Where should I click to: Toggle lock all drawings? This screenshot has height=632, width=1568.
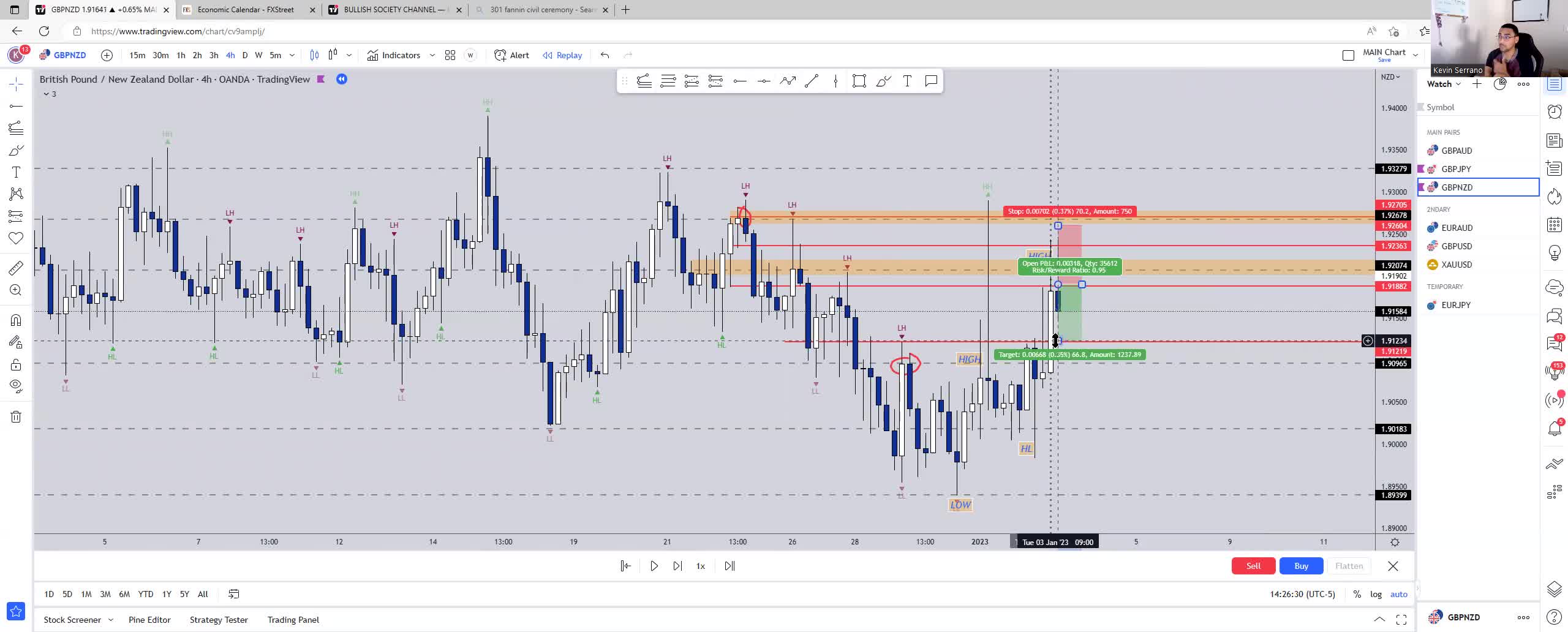tap(15, 364)
